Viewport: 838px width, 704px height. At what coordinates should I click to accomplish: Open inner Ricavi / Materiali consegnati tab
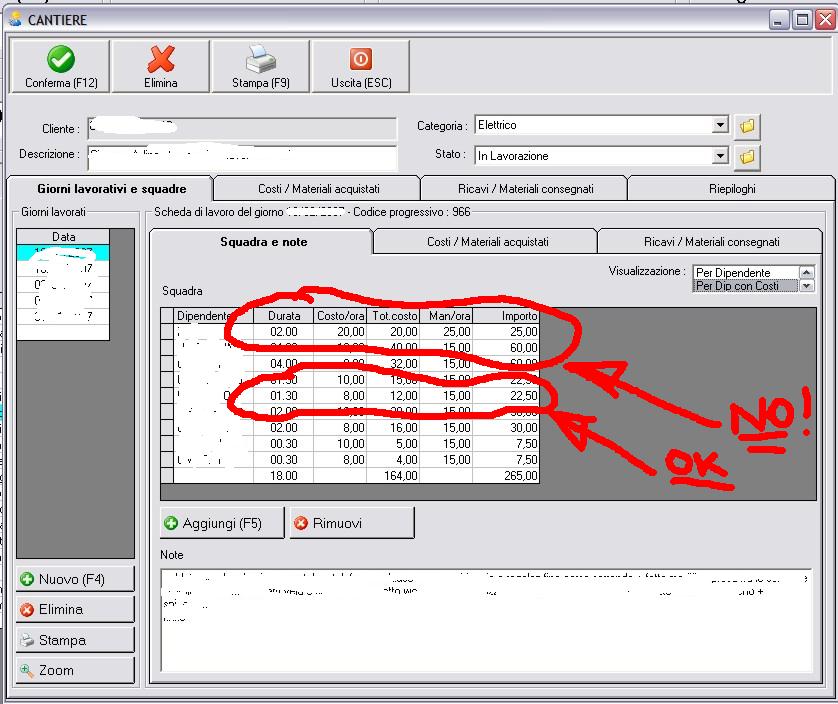tap(711, 242)
